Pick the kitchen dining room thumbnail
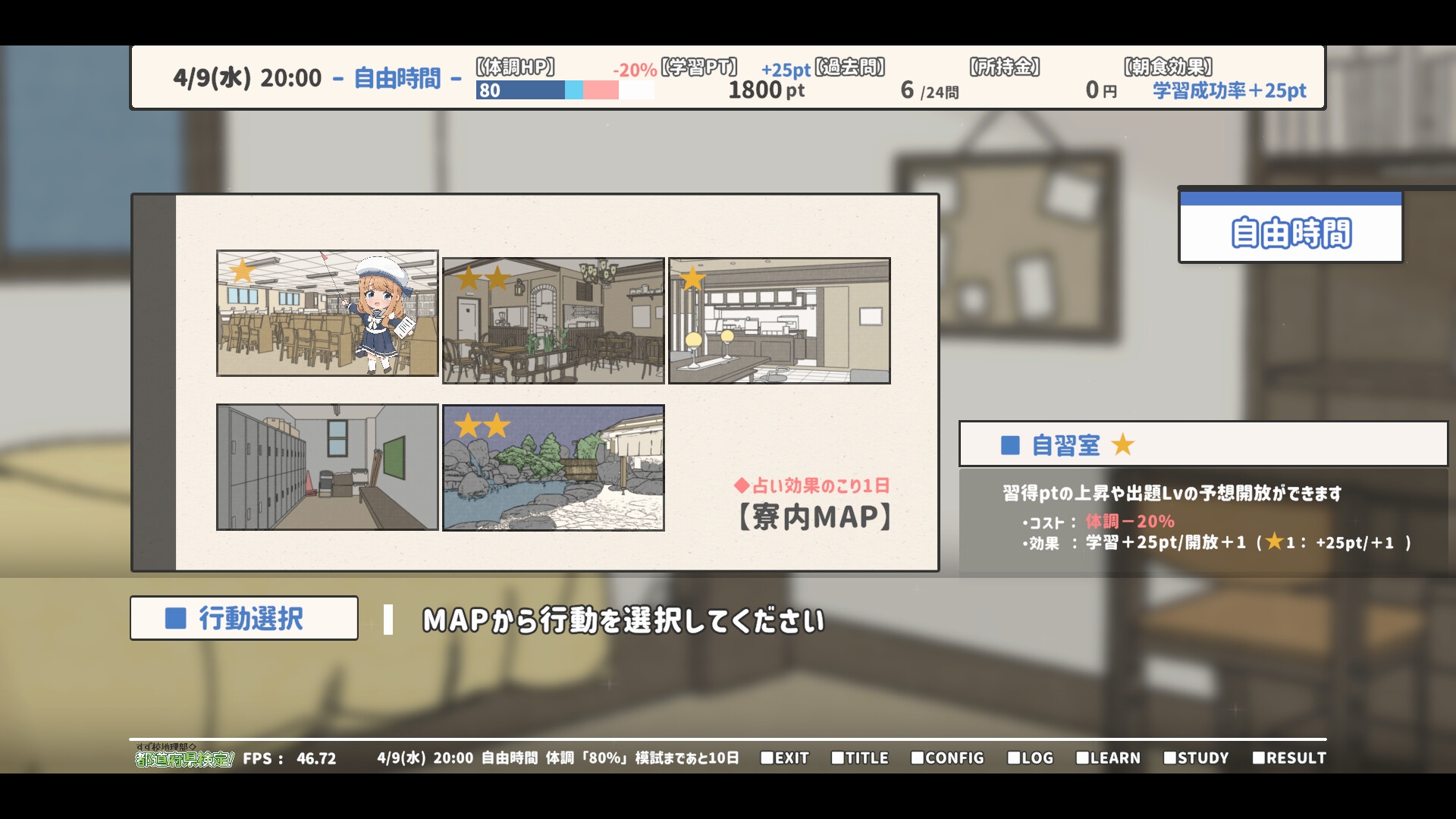Image resolution: width=1456 pixels, height=819 pixels. pos(779,321)
